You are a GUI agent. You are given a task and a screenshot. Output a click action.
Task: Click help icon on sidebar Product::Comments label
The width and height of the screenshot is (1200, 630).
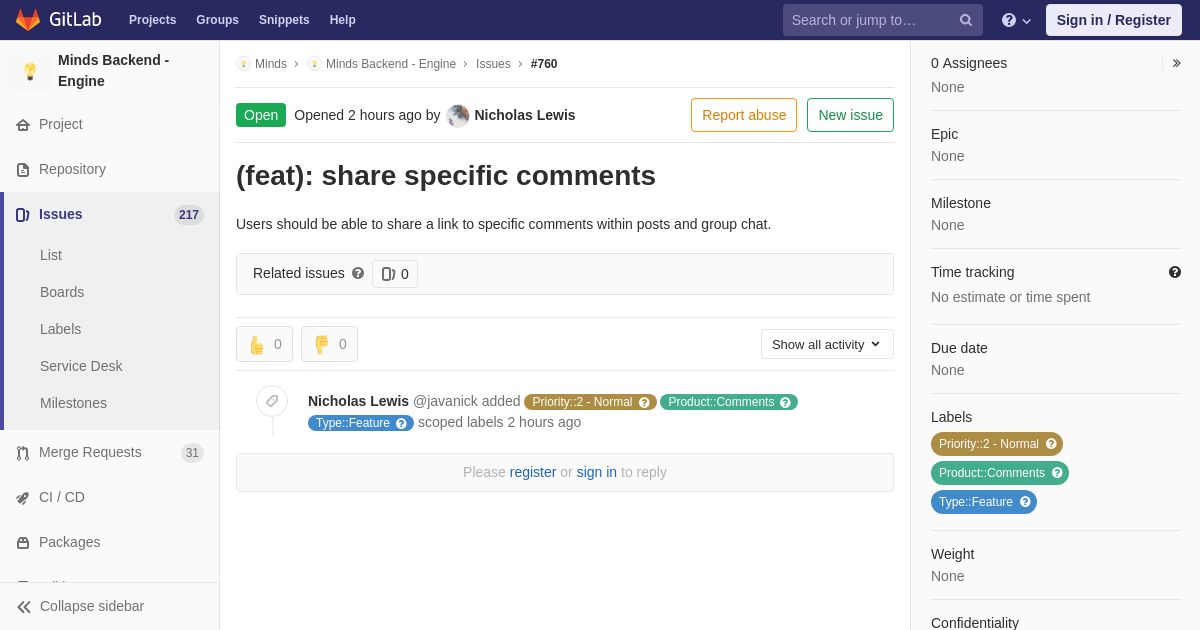1057,473
